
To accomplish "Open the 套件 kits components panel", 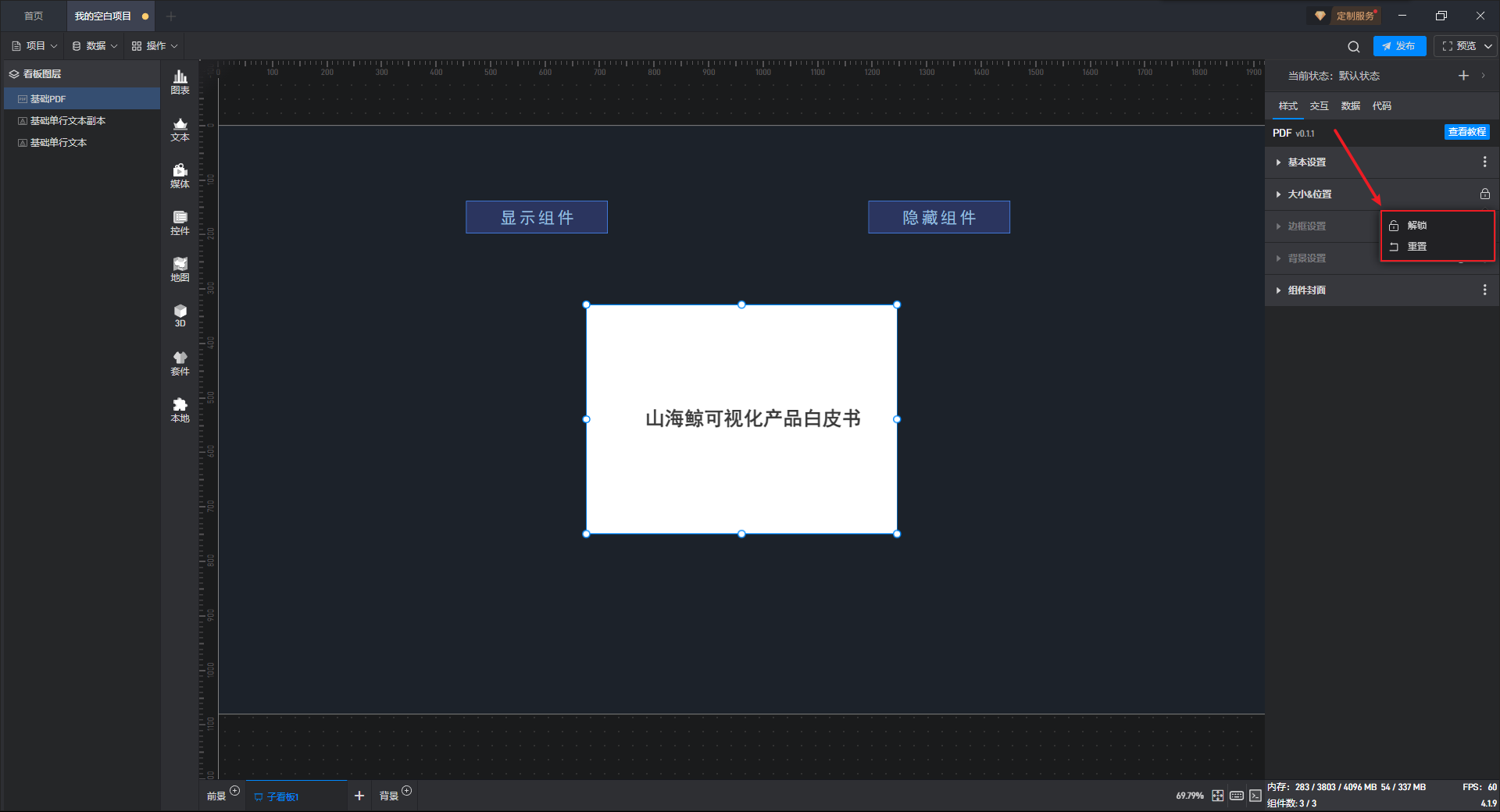I will click(180, 364).
